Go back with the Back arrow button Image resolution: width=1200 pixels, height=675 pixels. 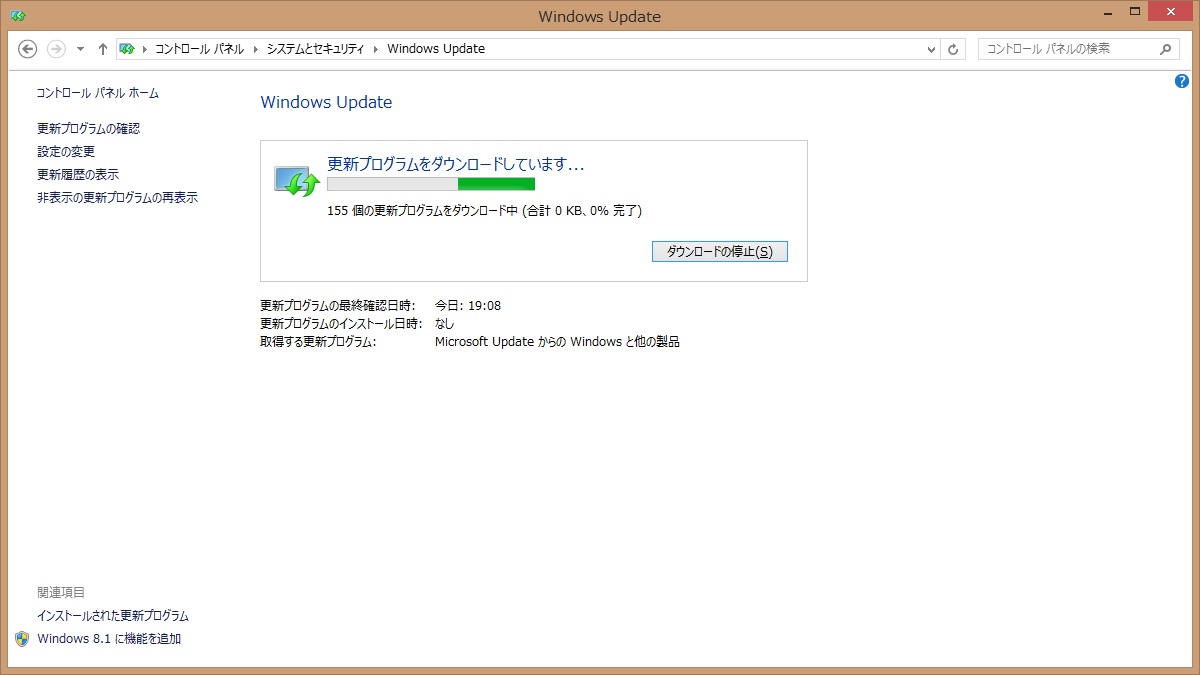click(28, 49)
